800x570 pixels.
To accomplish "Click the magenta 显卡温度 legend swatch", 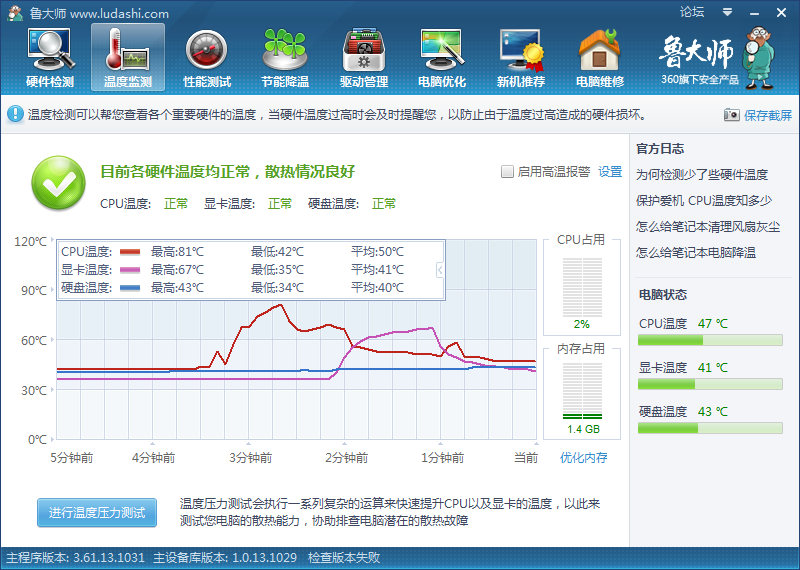I will [130, 269].
